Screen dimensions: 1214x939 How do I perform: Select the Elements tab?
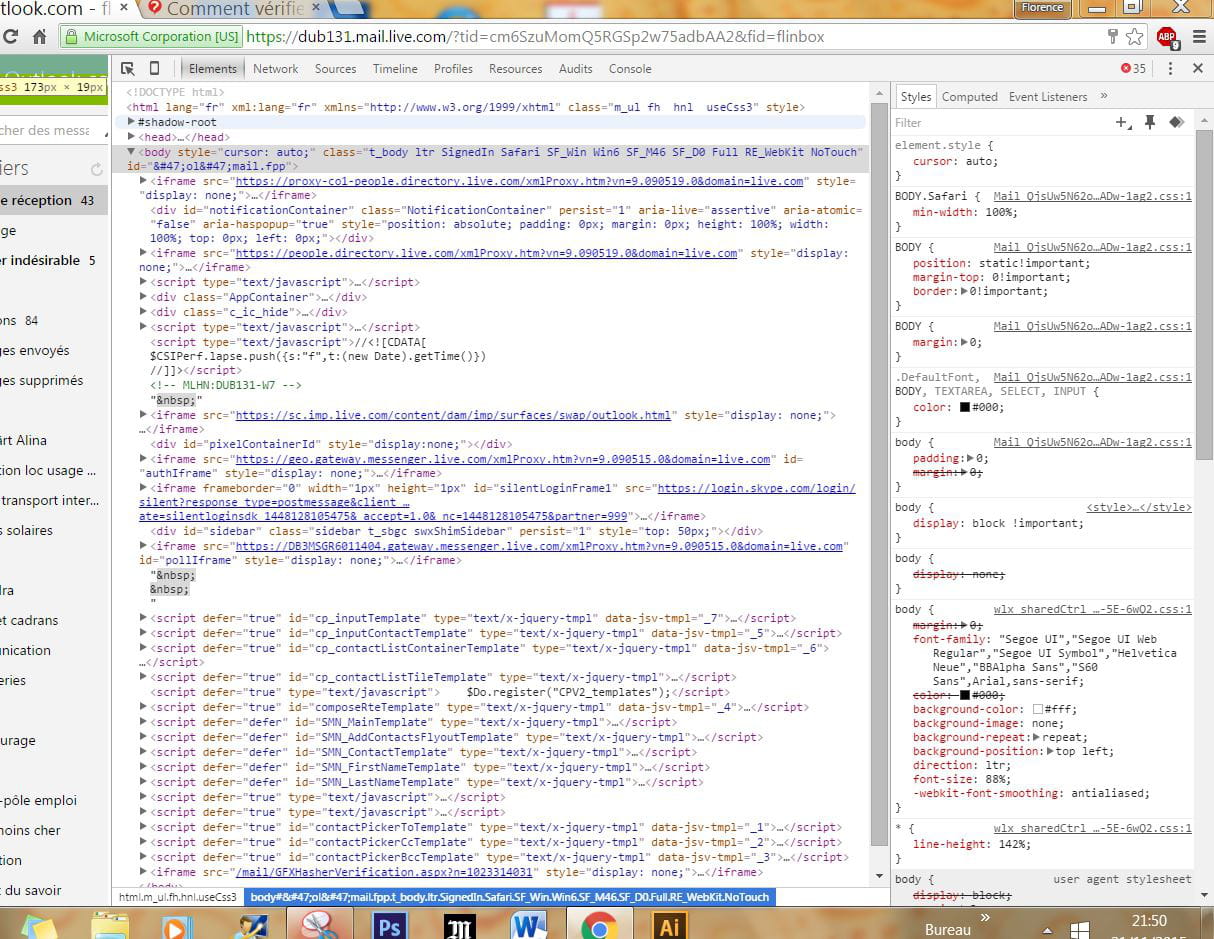[x=212, y=69]
